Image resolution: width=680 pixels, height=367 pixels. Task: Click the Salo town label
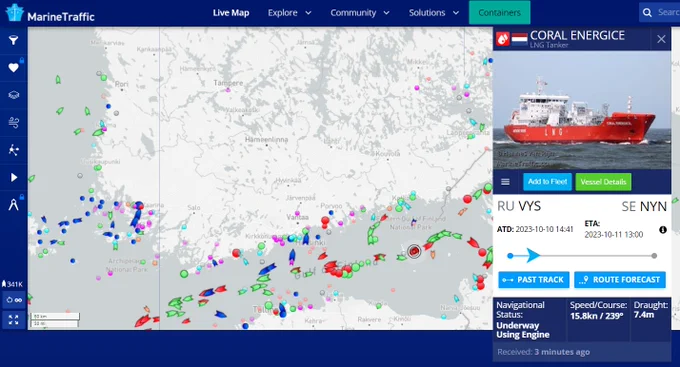point(194,207)
